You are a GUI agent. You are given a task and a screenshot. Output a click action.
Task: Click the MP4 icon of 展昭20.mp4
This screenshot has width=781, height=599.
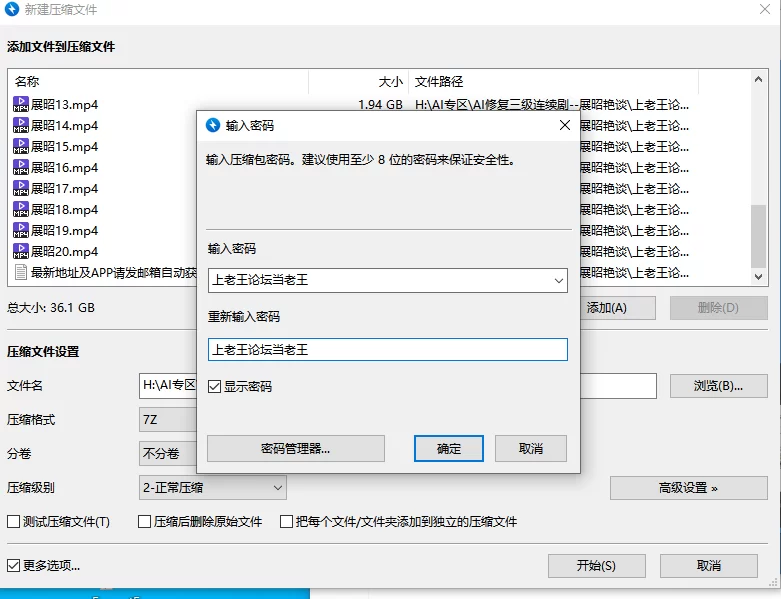tap(20, 251)
